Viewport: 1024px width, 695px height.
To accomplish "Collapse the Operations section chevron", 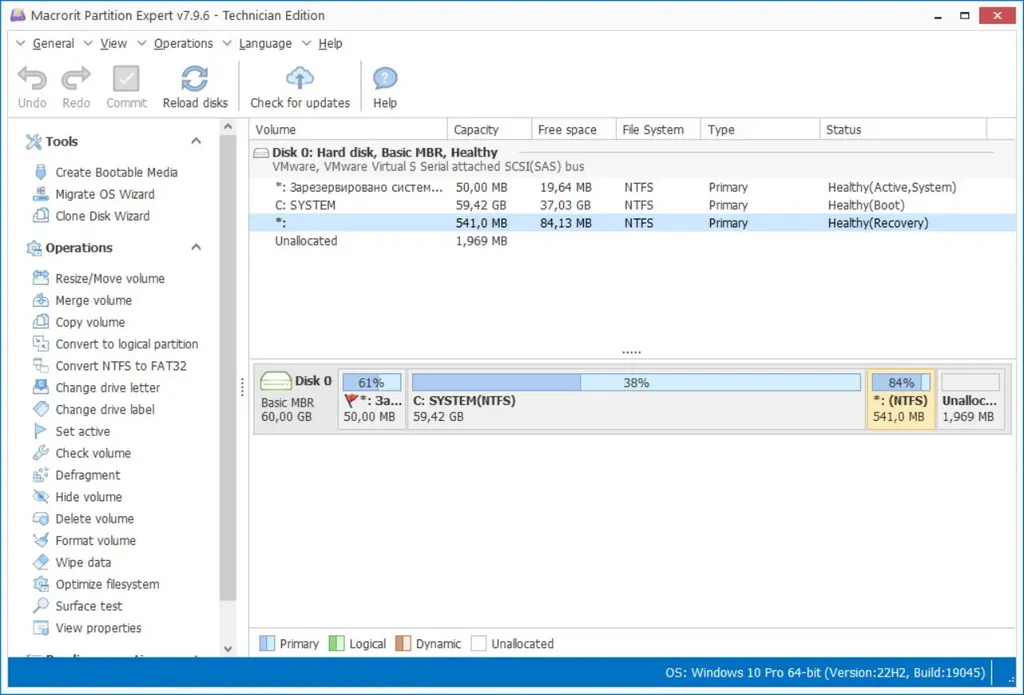I will point(196,247).
